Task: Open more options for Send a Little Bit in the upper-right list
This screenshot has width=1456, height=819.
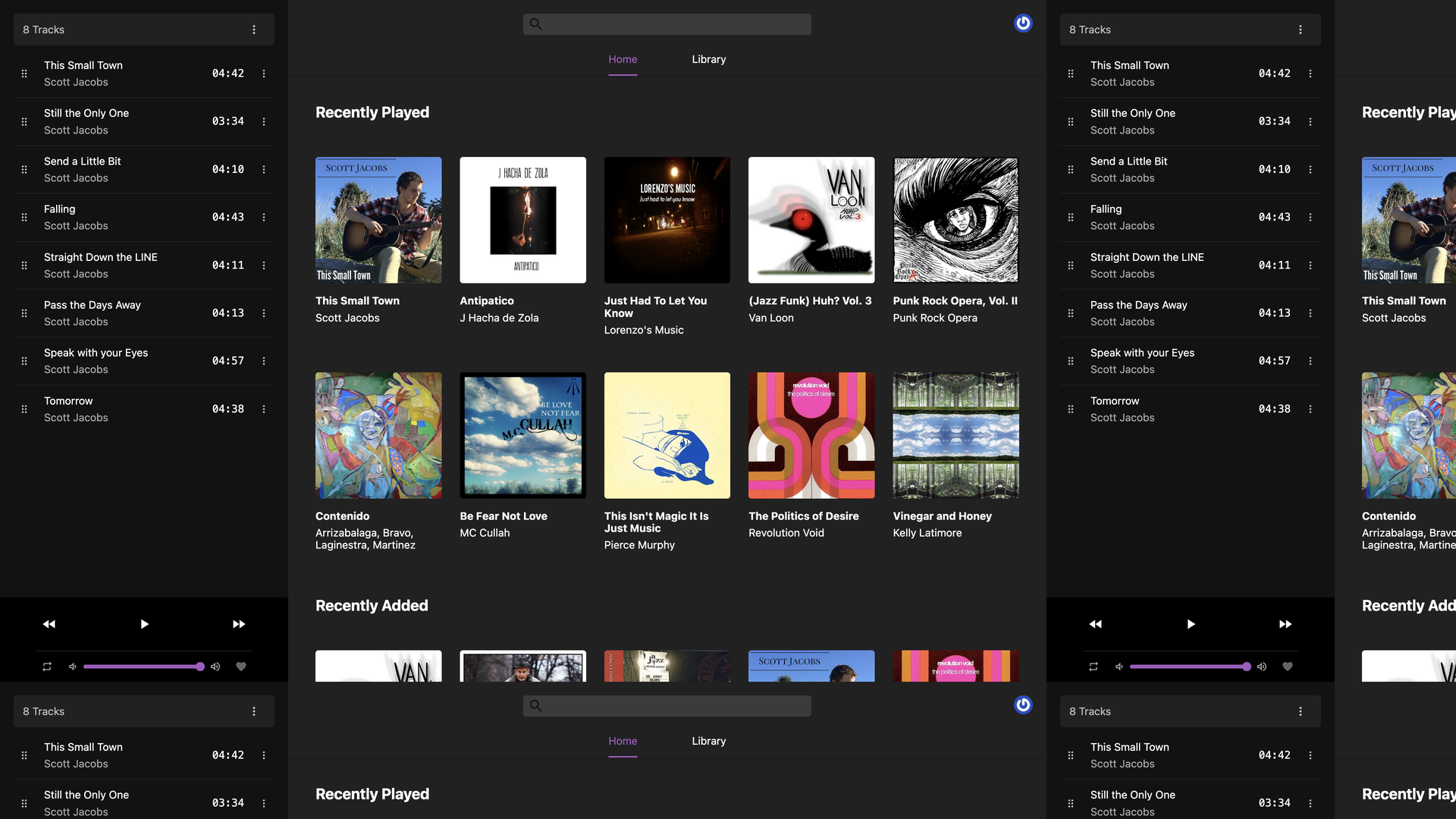Action: tap(1310, 169)
